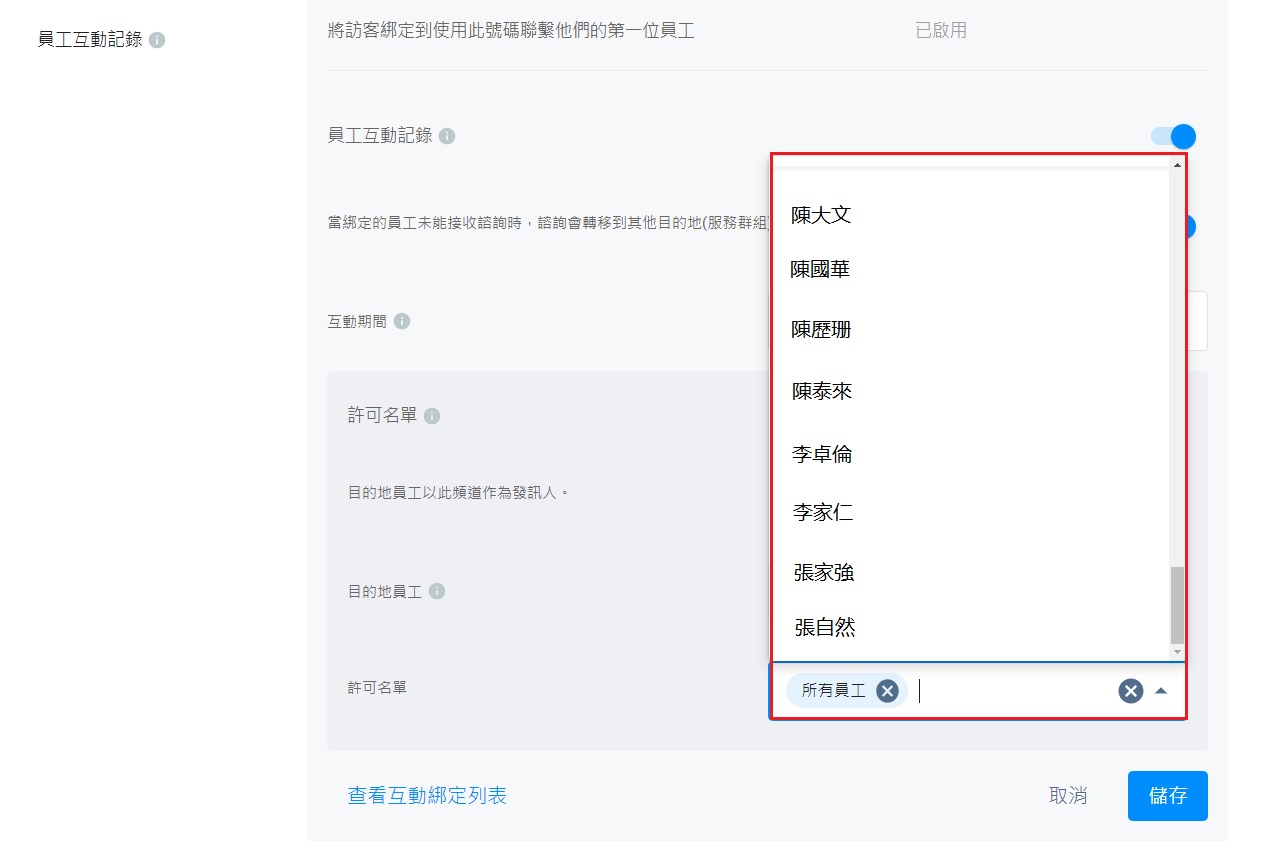Click info icon beside sidebar 員工互動記錄
1263x849 pixels.
point(157,41)
